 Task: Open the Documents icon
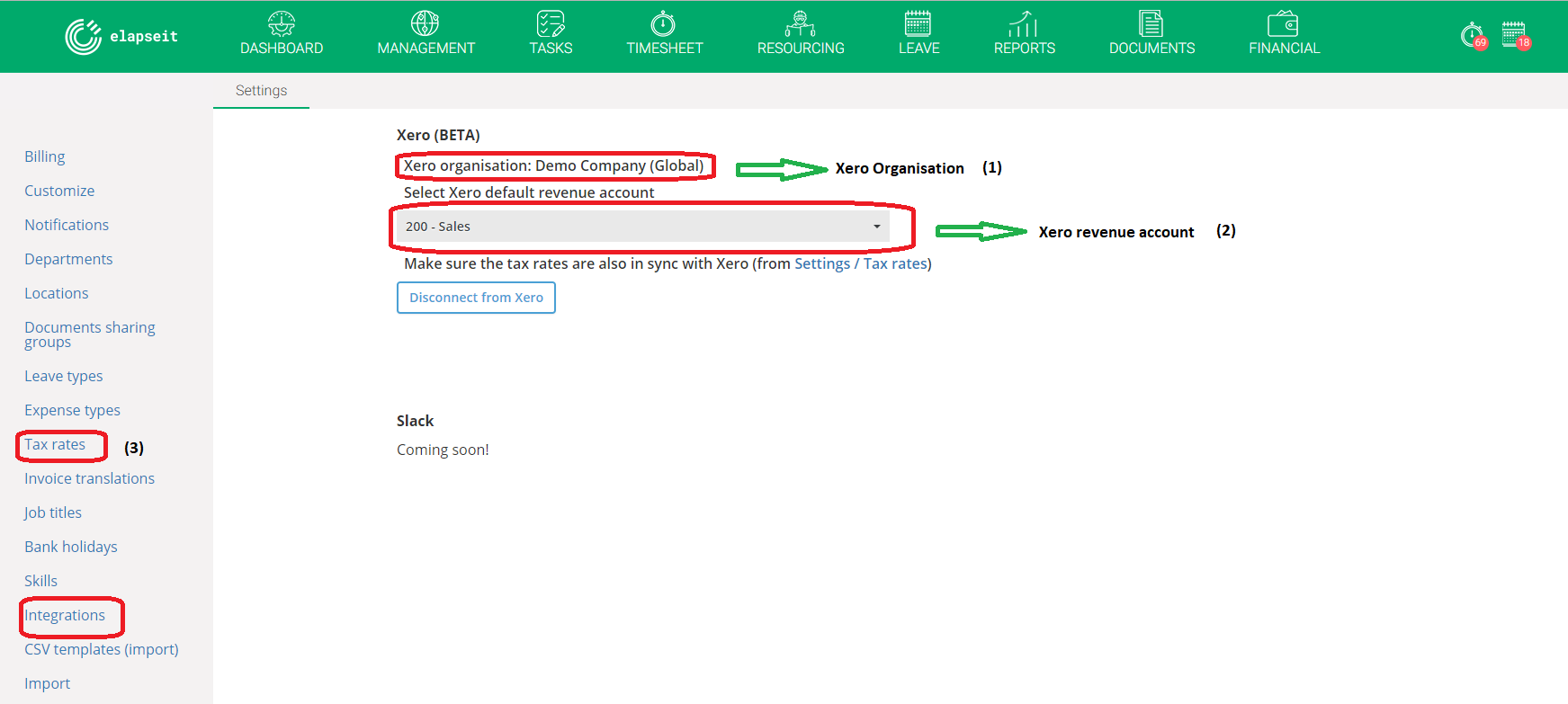(x=1151, y=23)
